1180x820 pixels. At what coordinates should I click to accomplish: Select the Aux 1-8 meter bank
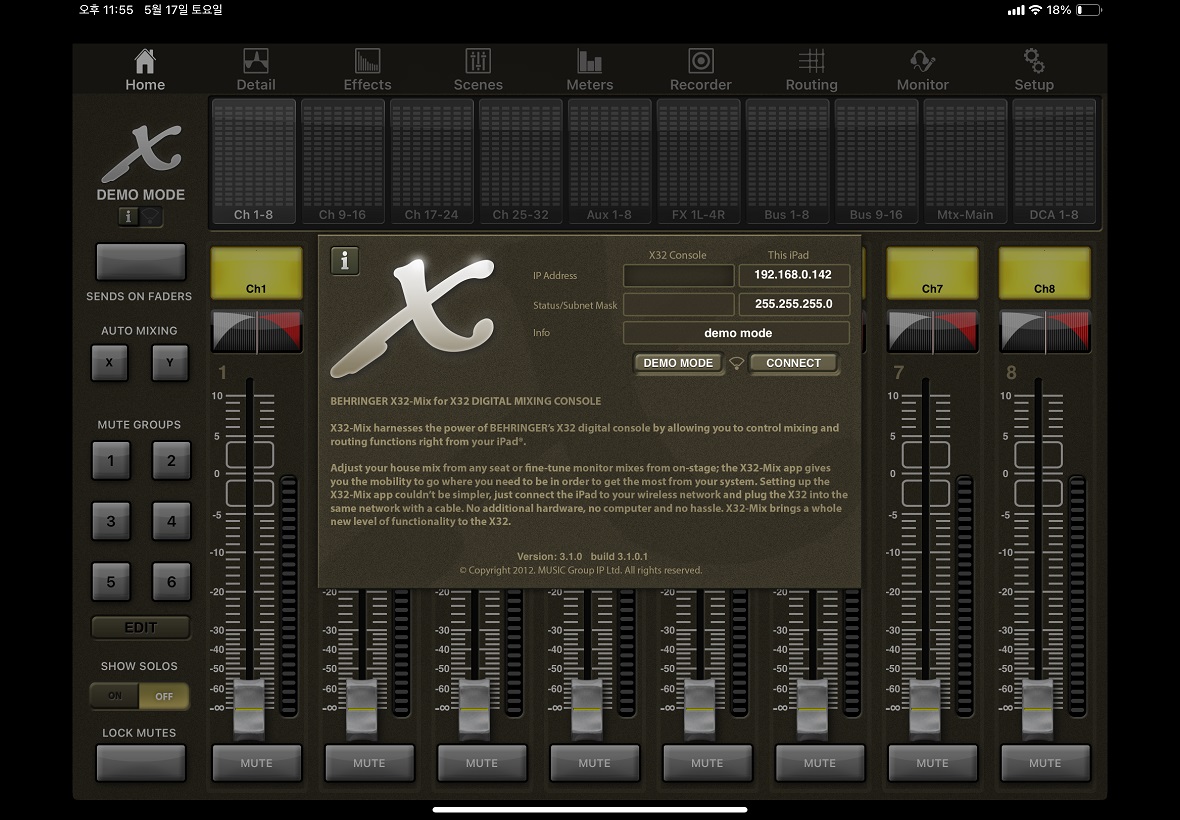coord(609,162)
